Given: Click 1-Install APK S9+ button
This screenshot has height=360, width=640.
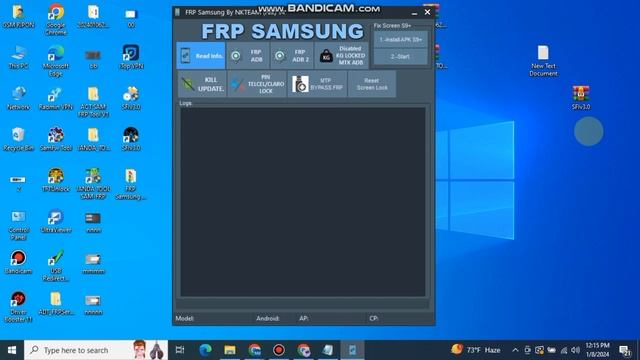Looking at the screenshot, I should point(401,40).
